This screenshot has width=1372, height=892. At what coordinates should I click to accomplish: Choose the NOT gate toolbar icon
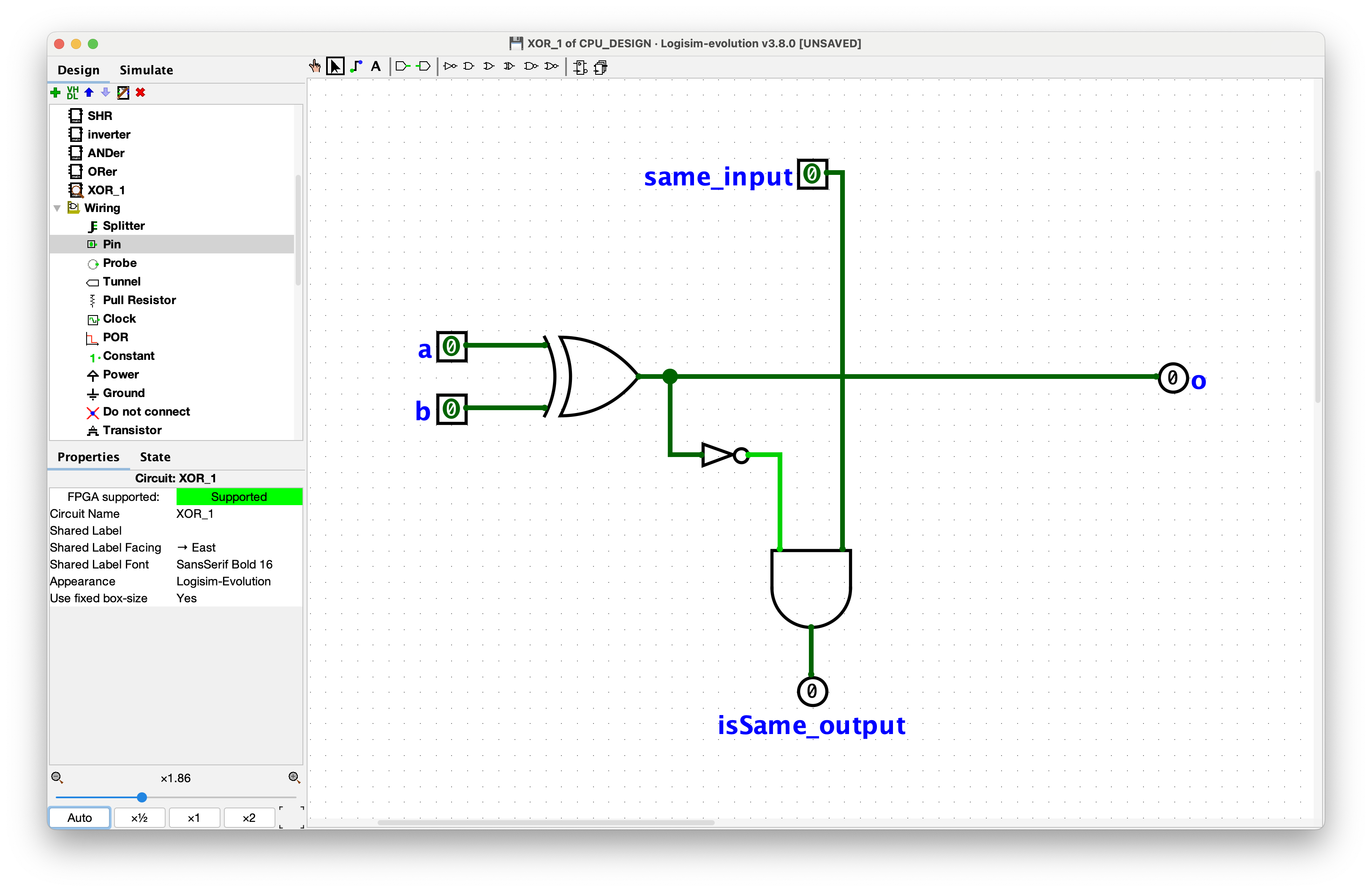point(450,66)
